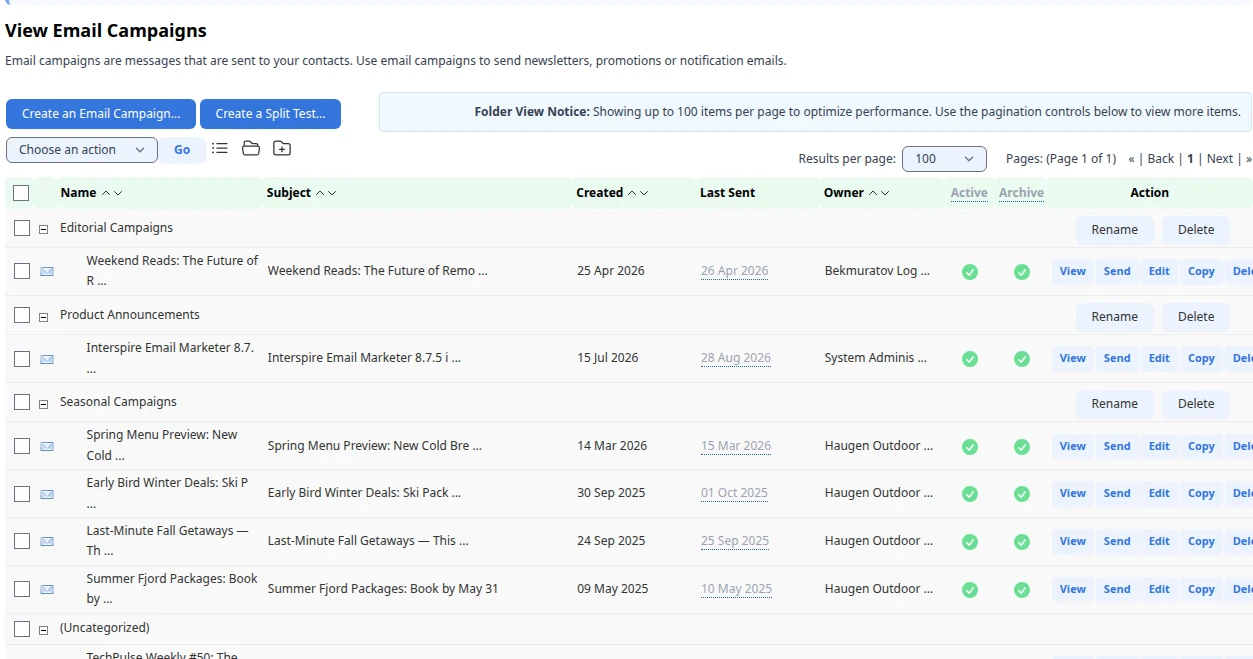
Task: Click last sent date 01 Oct 2025
Action: coord(734,493)
